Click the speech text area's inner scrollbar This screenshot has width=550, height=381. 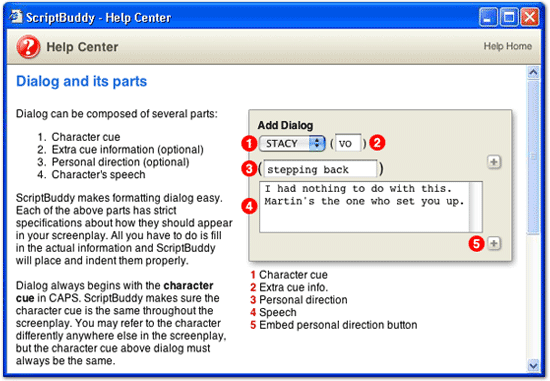click(x=476, y=207)
